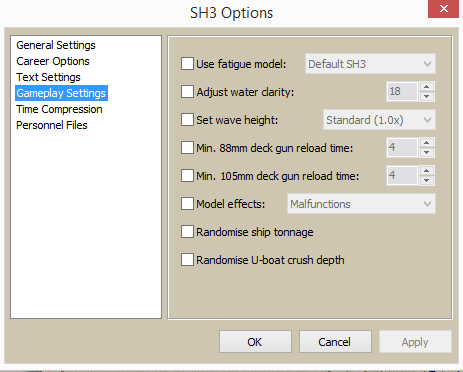Go to Text Settings
Image resolution: width=463 pixels, height=372 pixels.
[x=48, y=77]
